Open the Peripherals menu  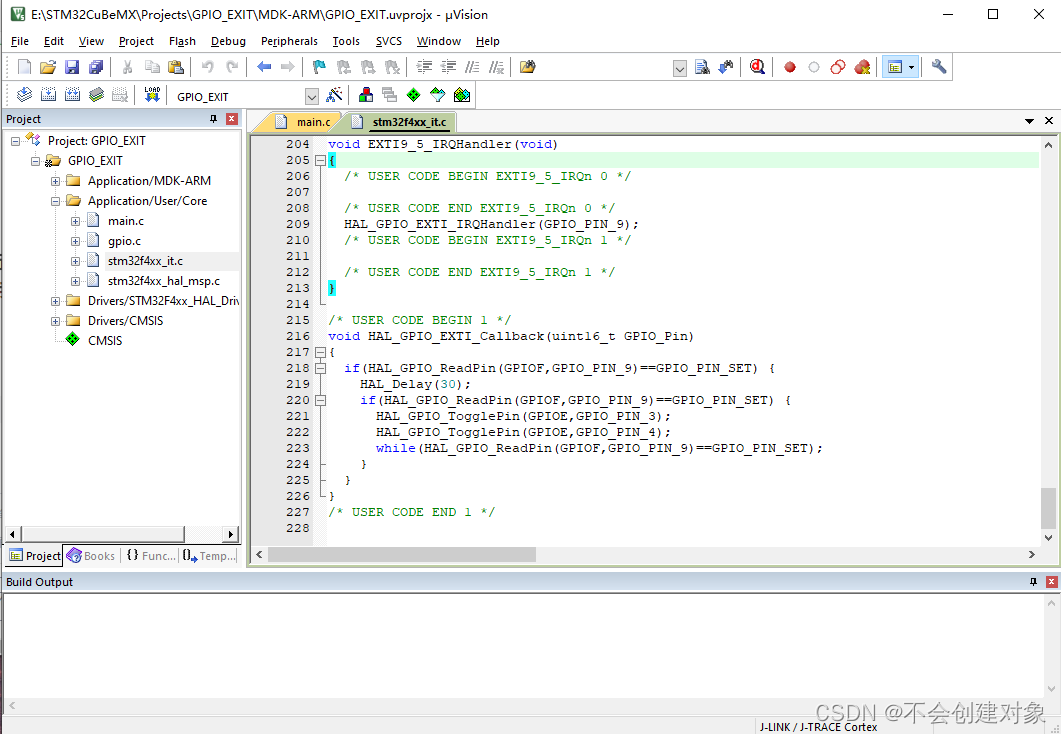coord(289,41)
